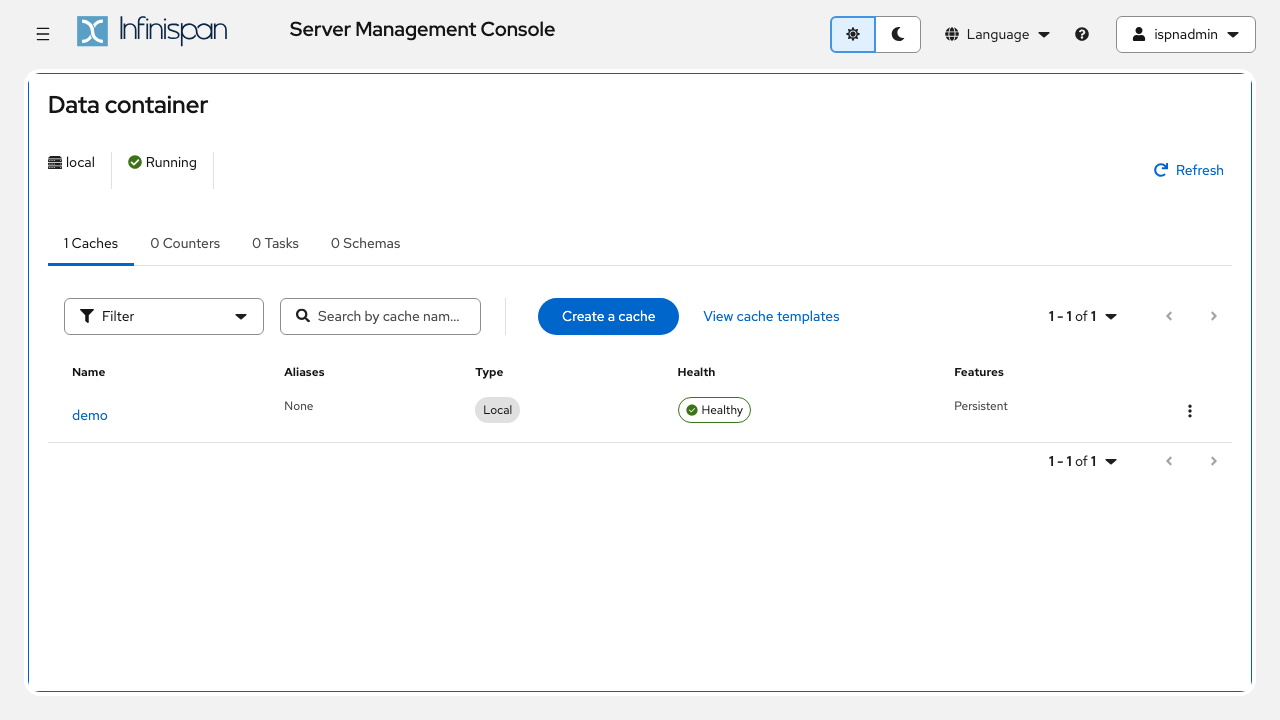Click the Features column header

point(979,372)
